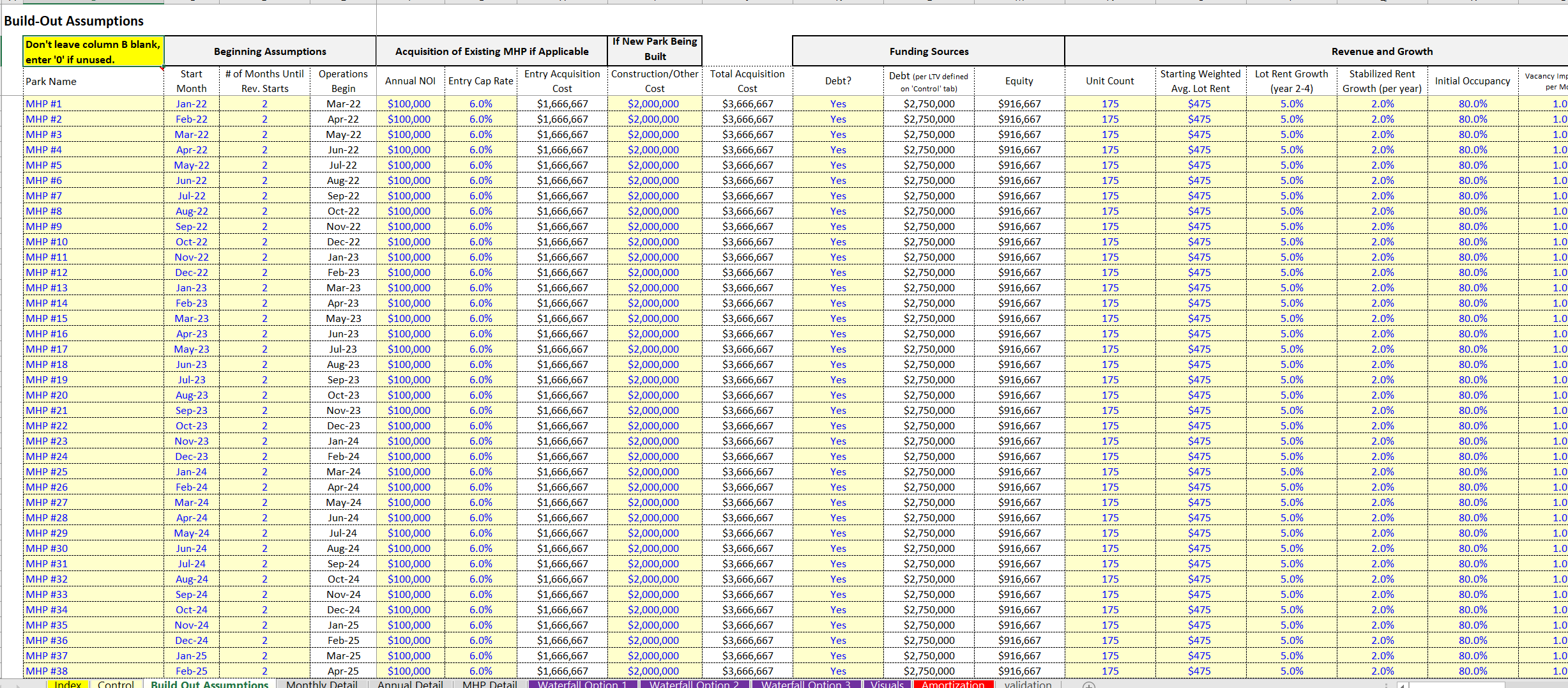The image size is (1568, 688).
Task: Click the Entry Acquisition Cost header
Action: 562,81
